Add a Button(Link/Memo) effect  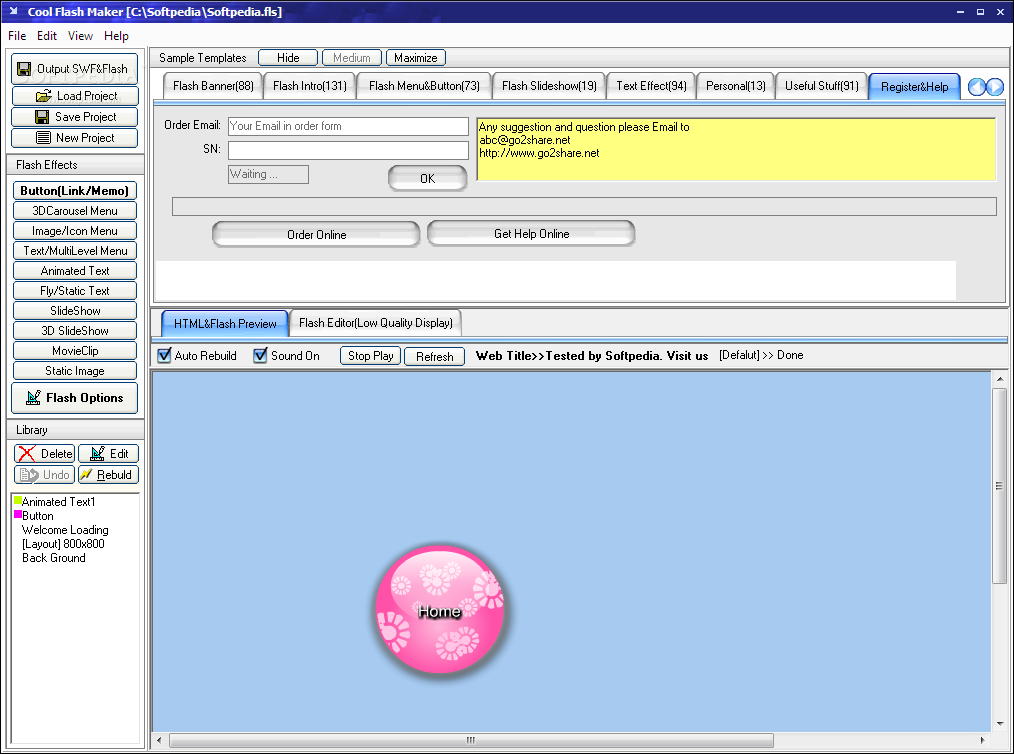pos(74,191)
